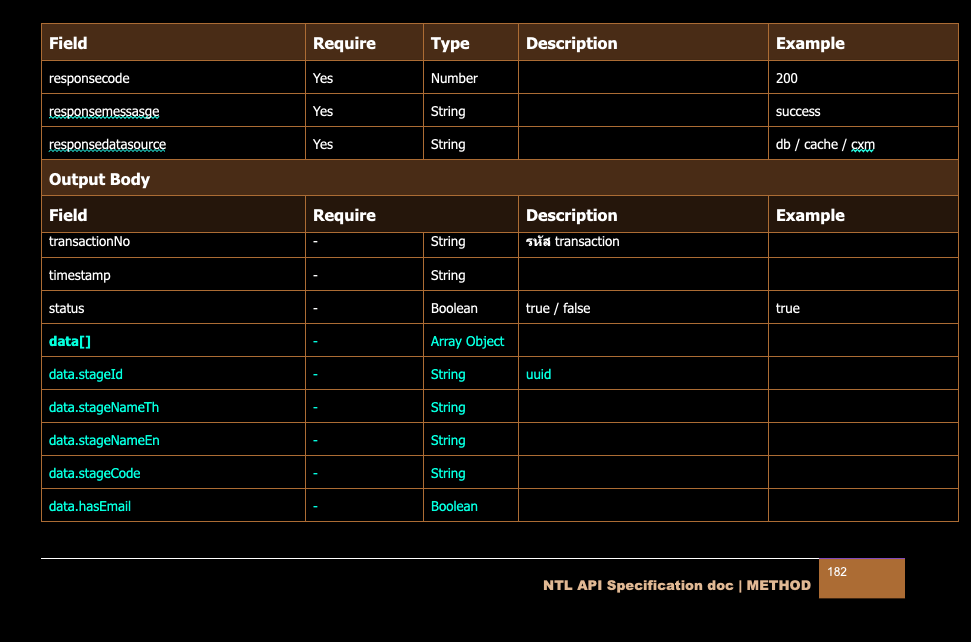Image resolution: width=971 pixels, height=642 pixels.
Task: Select the Output Body section heading
Action: [x=100, y=179]
